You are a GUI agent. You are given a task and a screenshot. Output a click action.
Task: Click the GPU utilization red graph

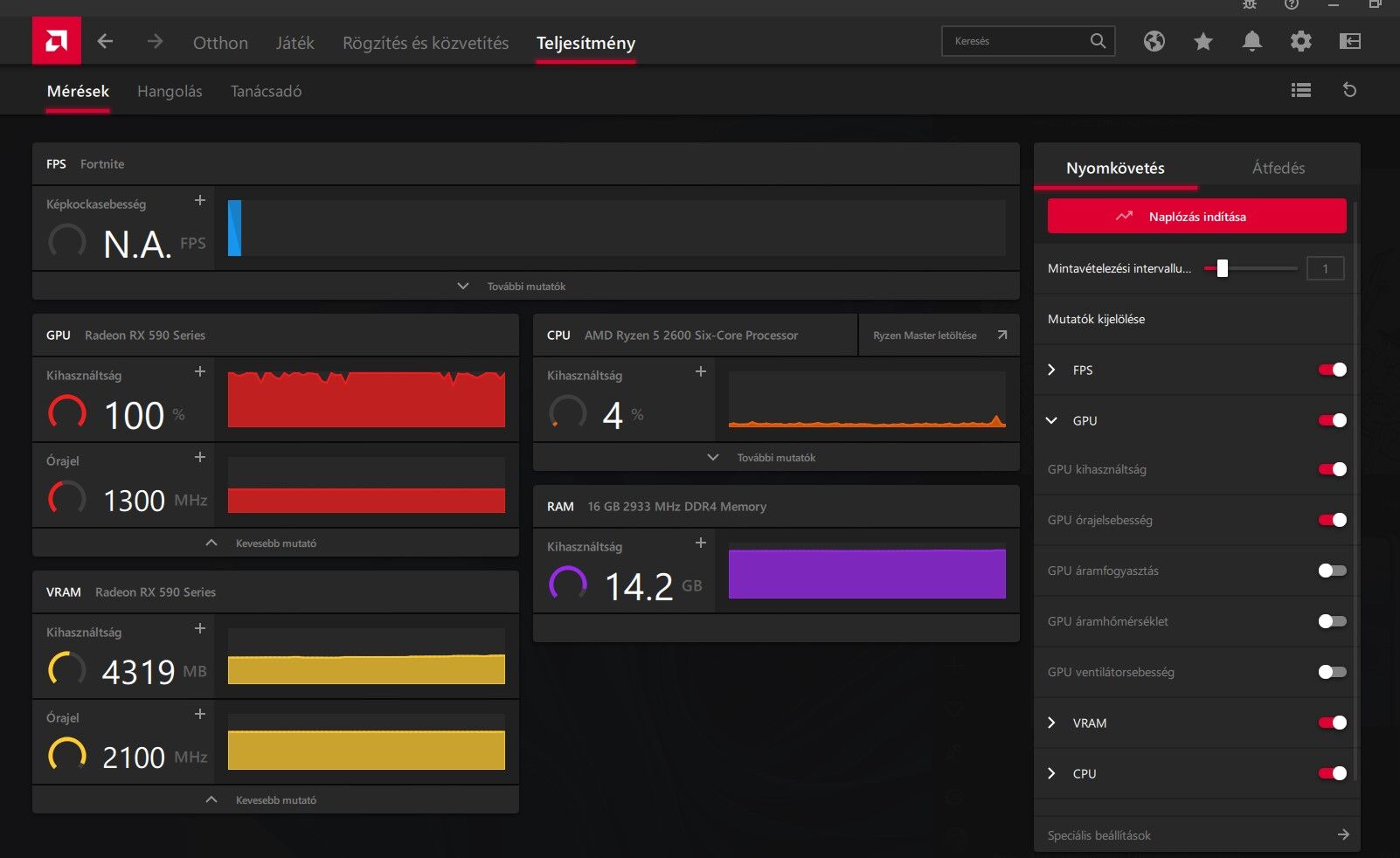(x=366, y=399)
